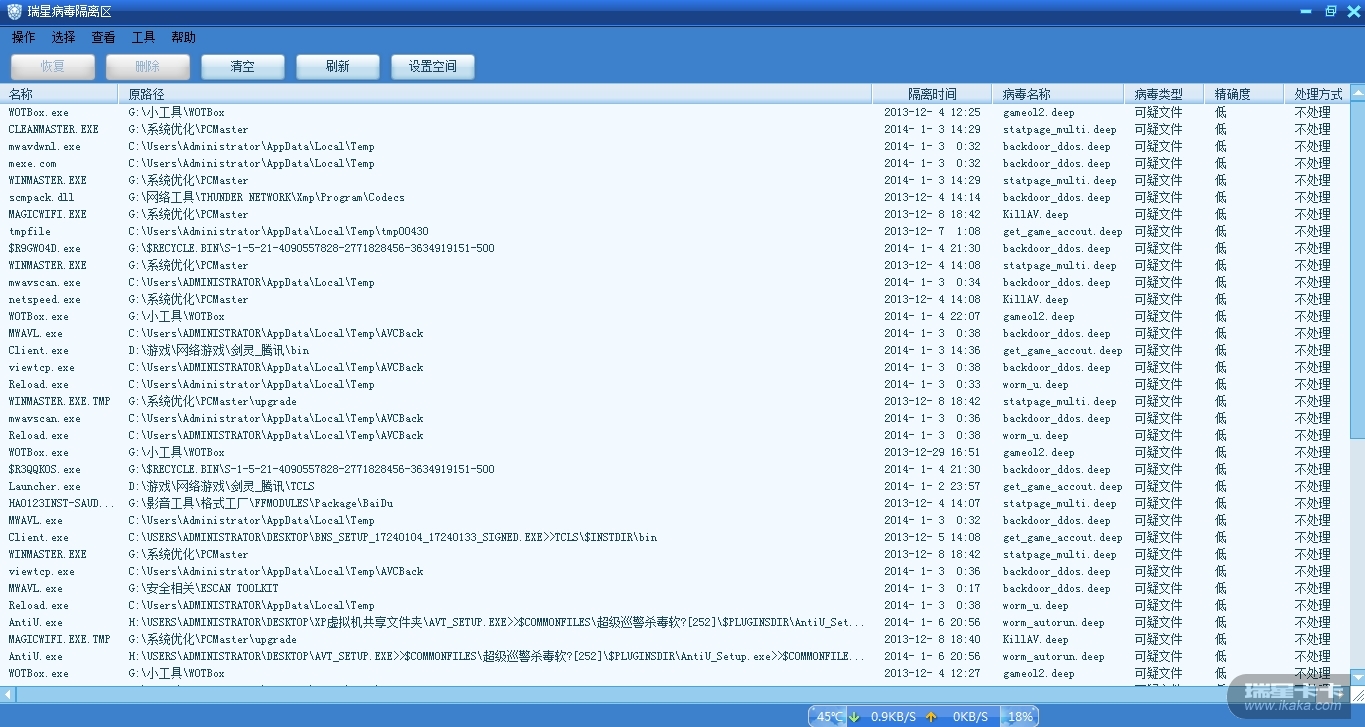Click the path D:\游戏\网络游戏\剑灵_腾讯\bin
Screen dimensions: 1365x727
(x=218, y=350)
